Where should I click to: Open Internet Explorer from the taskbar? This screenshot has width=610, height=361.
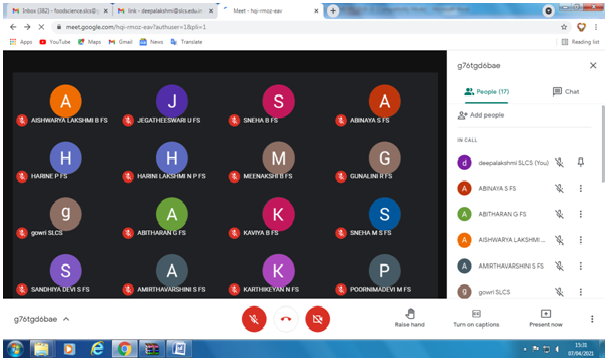(97, 349)
